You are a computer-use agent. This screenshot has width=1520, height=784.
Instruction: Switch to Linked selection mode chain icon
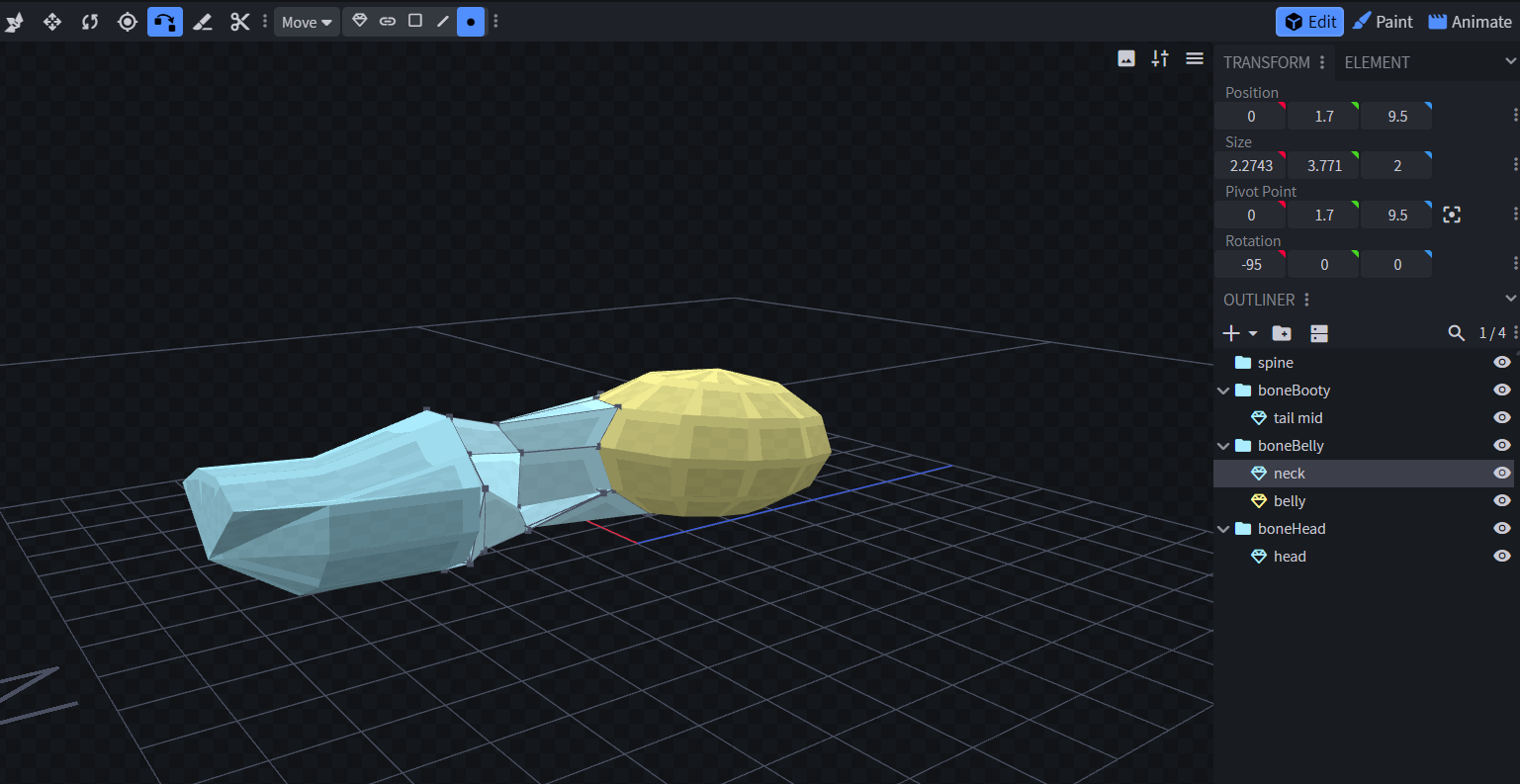pos(388,21)
